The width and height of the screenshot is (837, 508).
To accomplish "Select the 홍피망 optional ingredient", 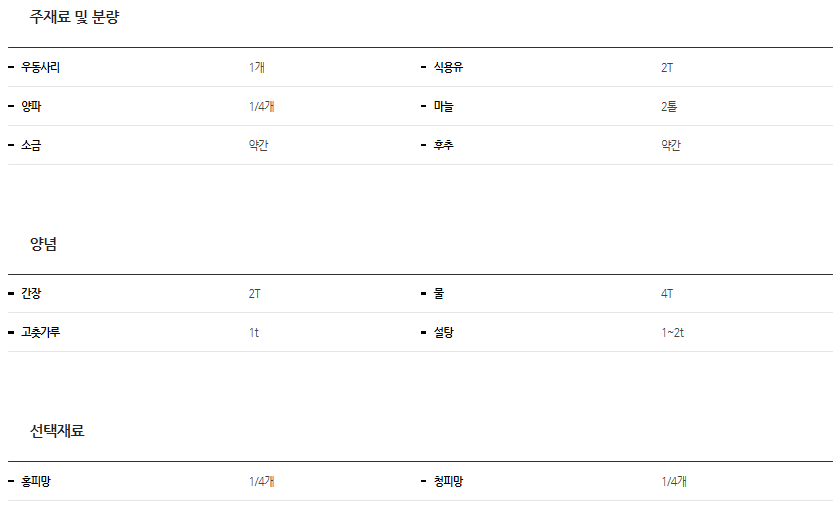I will coord(36,482).
